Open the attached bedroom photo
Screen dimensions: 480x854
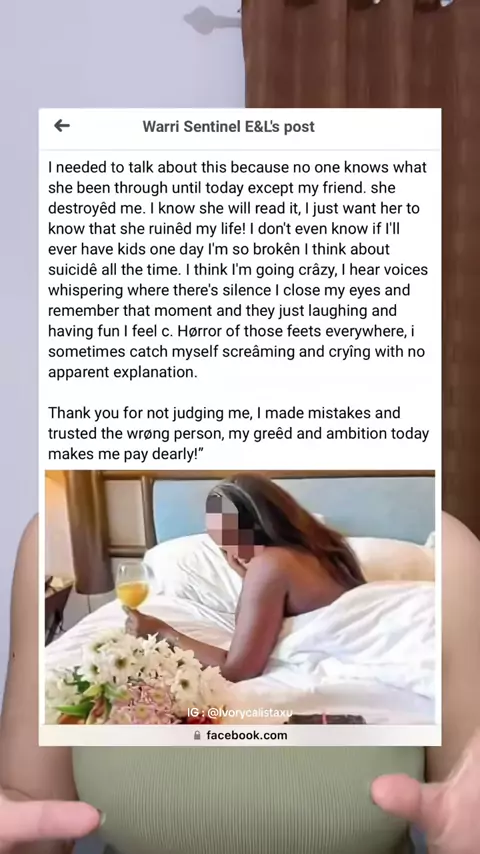point(240,597)
